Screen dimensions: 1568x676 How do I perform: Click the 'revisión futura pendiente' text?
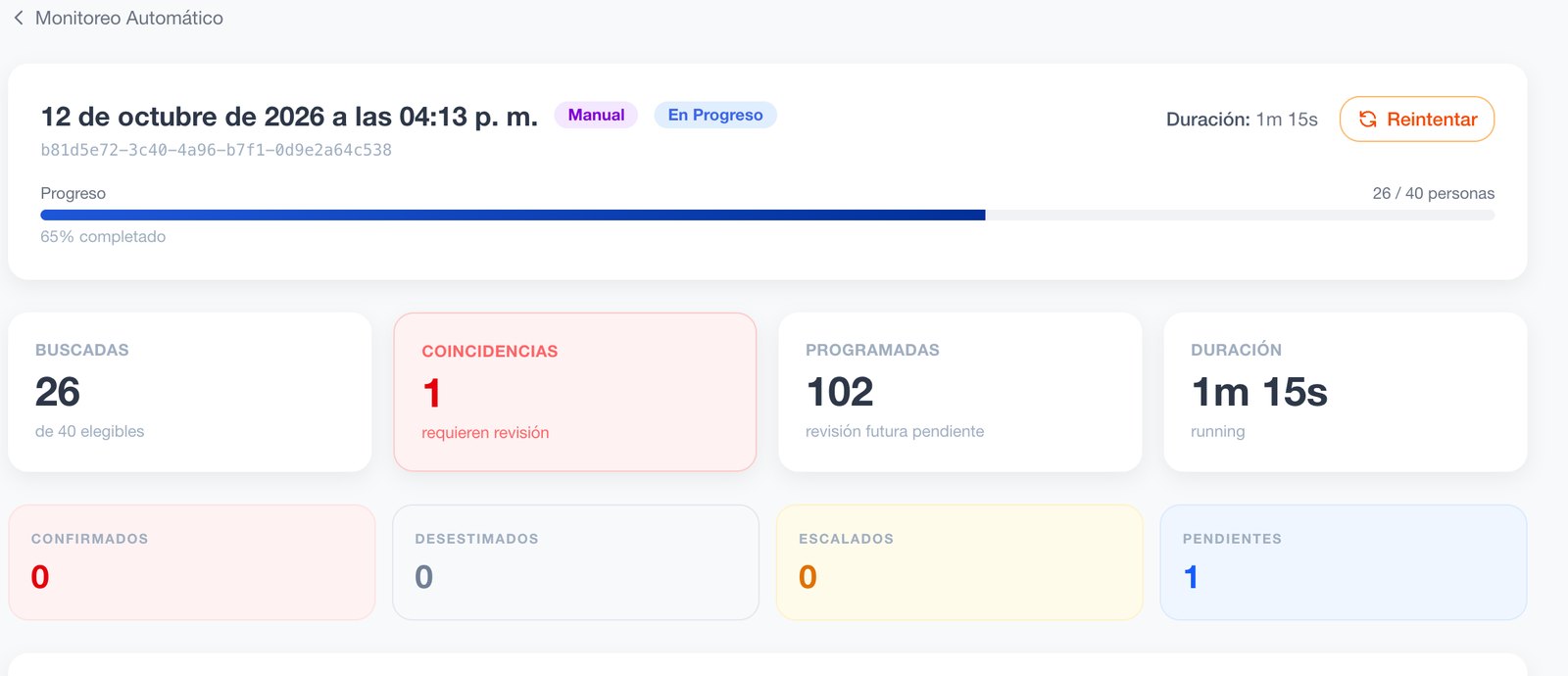(x=895, y=431)
